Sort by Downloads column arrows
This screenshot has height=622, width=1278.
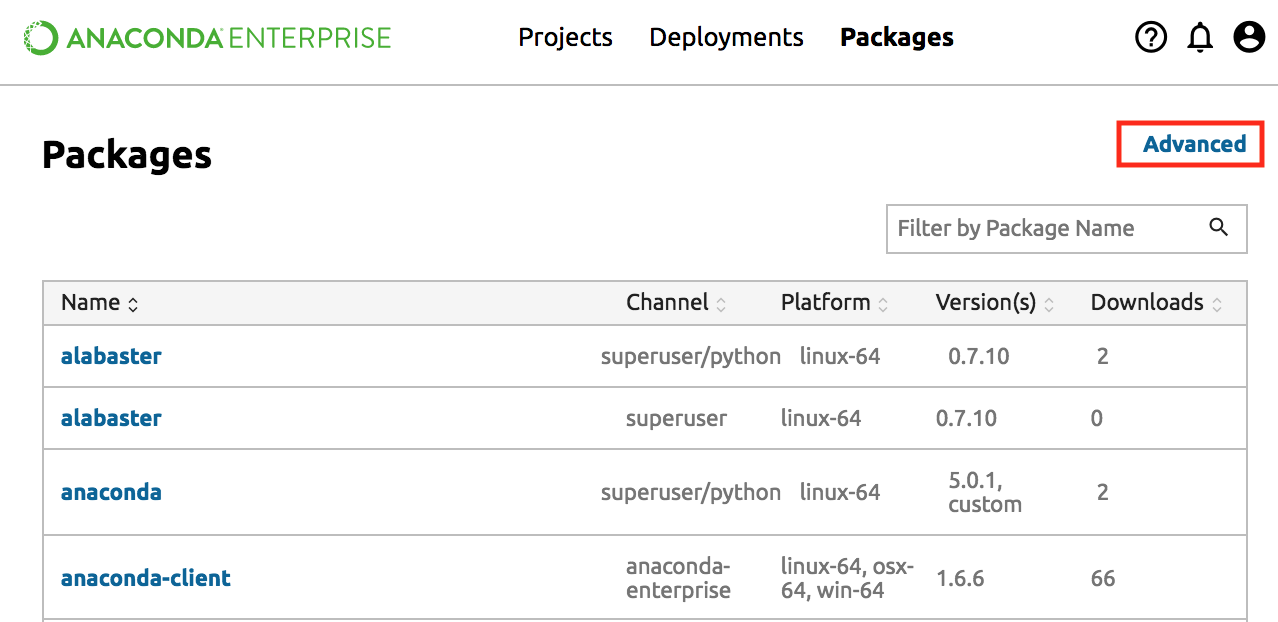pyautogui.click(x=1217, y=304)
